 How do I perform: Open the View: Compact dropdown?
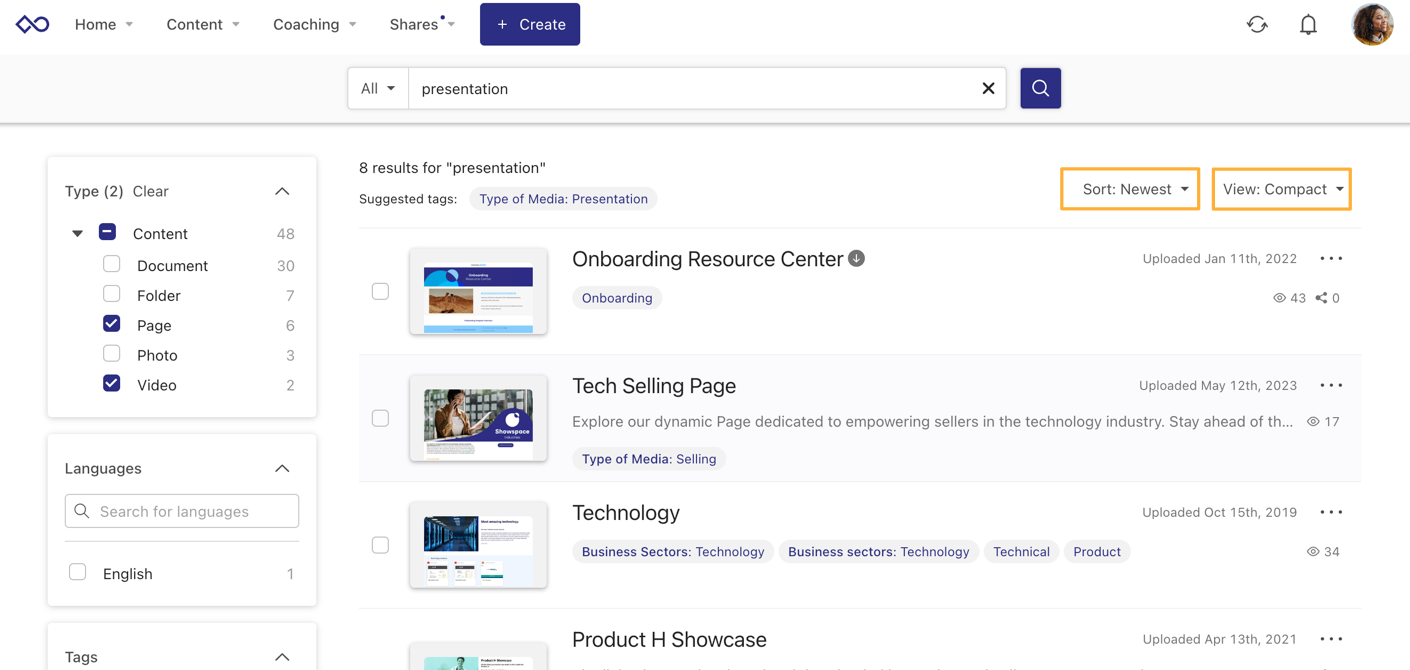pos(1282,189)
